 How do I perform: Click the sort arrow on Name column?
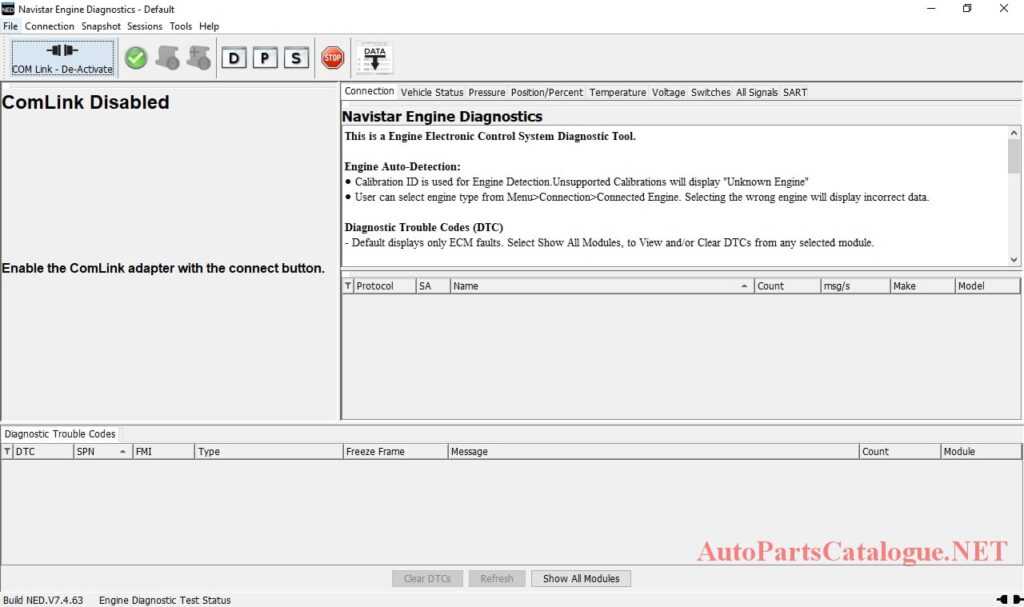pyautogui.click(x=743, y=285)
